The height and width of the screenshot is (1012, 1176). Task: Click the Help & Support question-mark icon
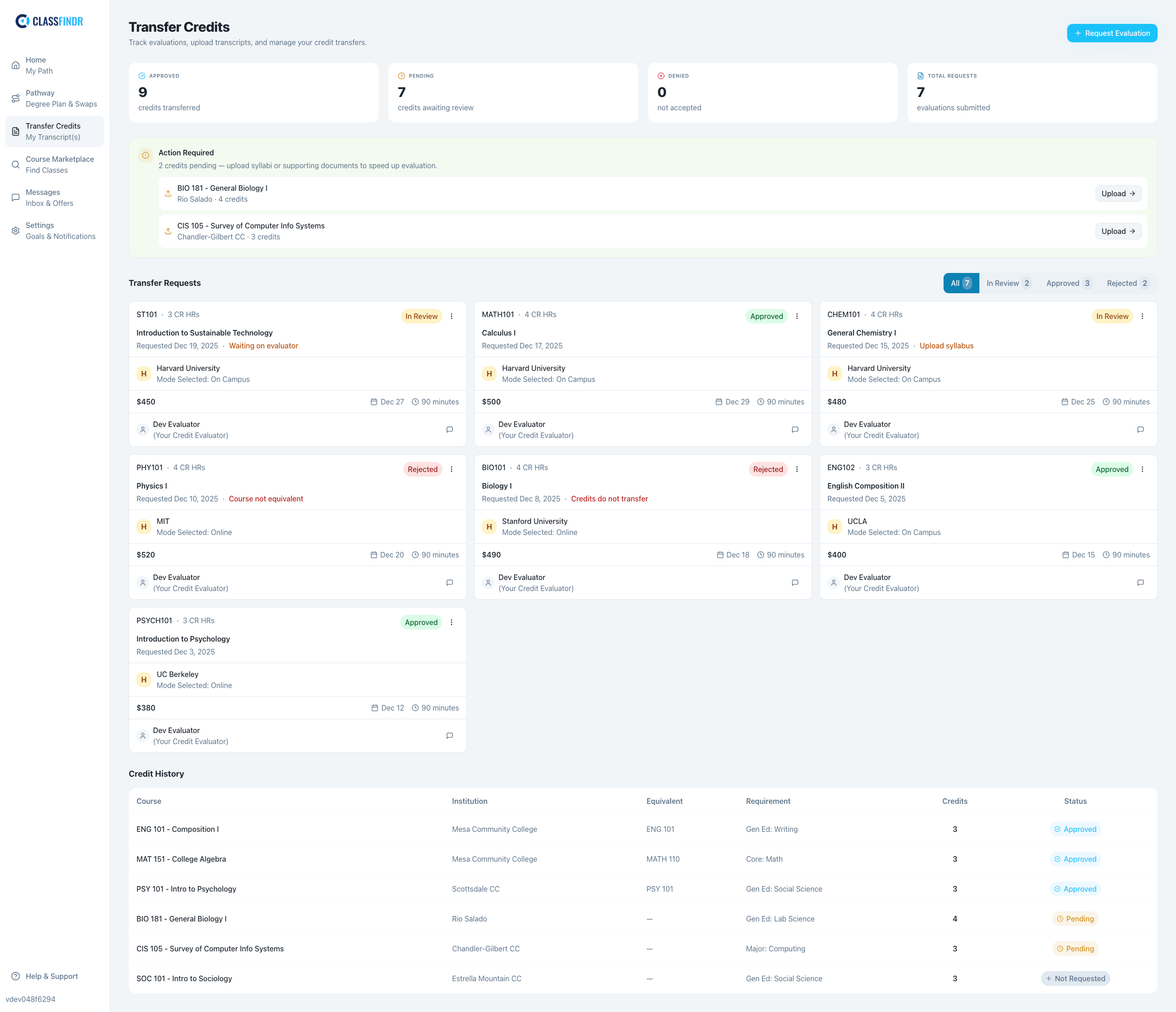(15, 976)
